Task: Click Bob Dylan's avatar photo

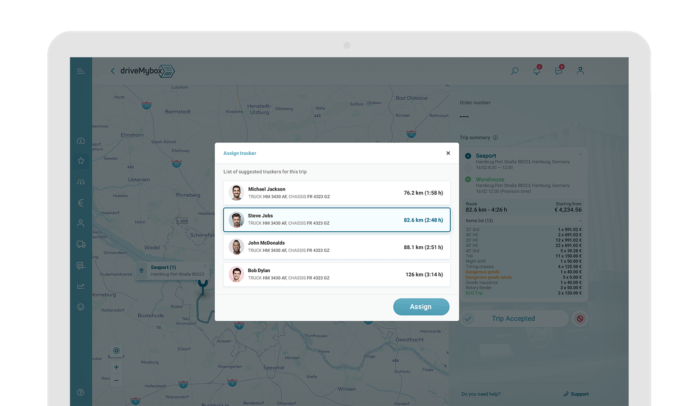Action: [236, 274]
